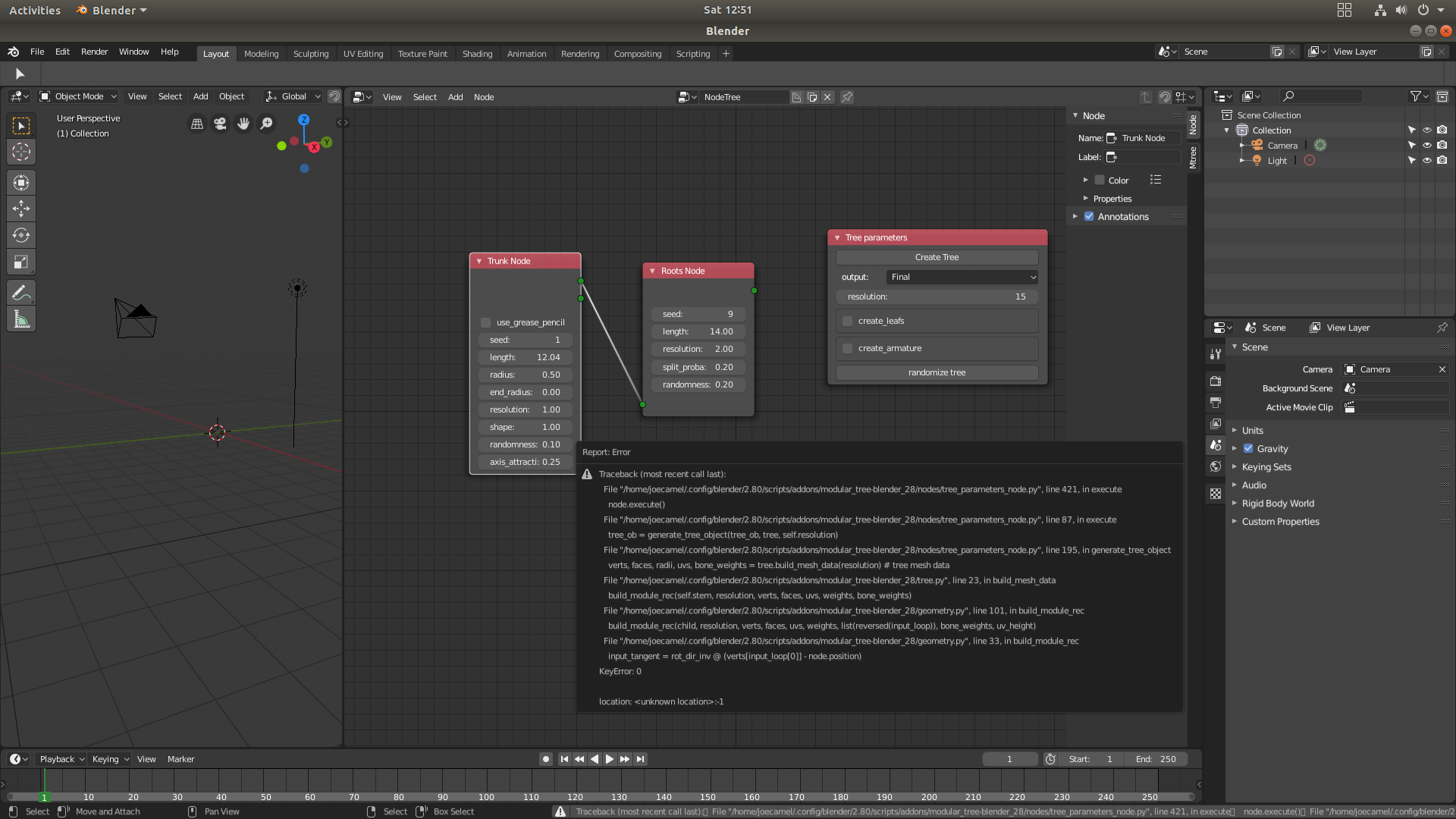Image resolution: width=1456 pixels, height=819 pixels.
Task: Select the Rotate tool
Action: (x=20, y=235)
